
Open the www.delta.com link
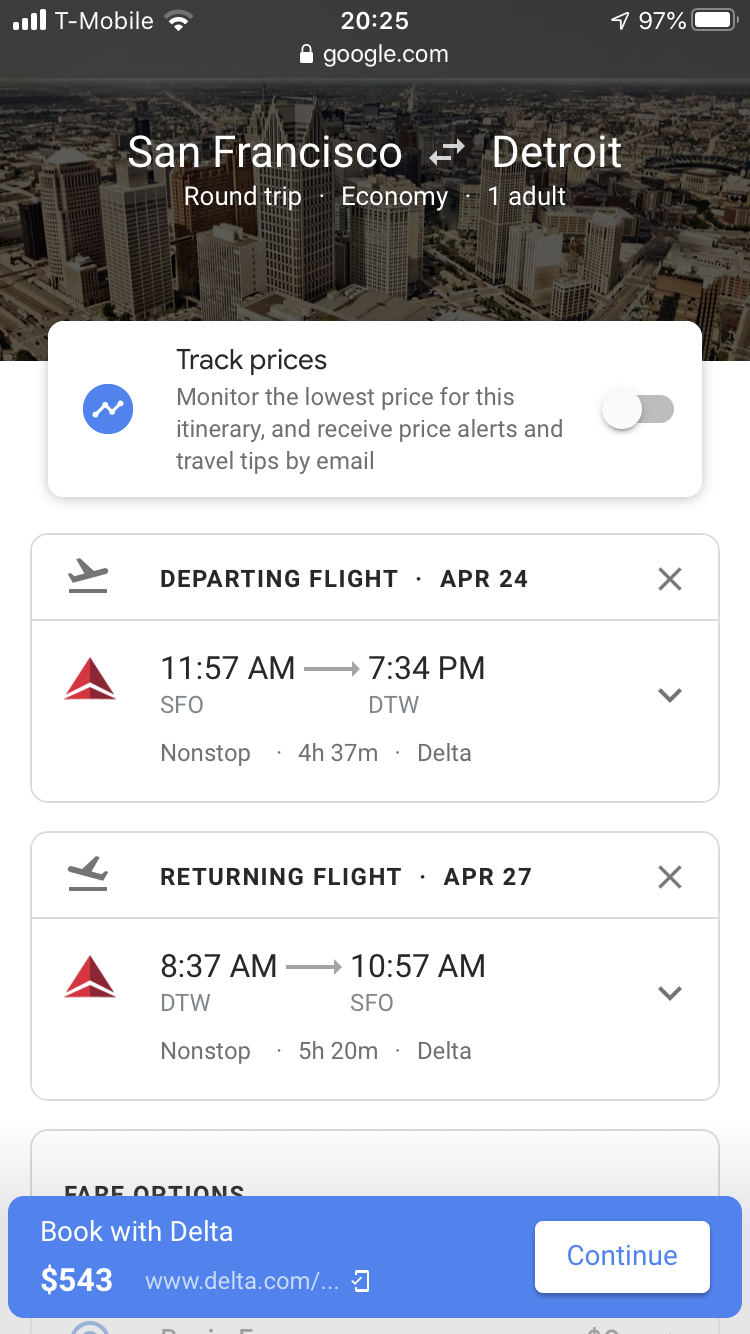243,1281
